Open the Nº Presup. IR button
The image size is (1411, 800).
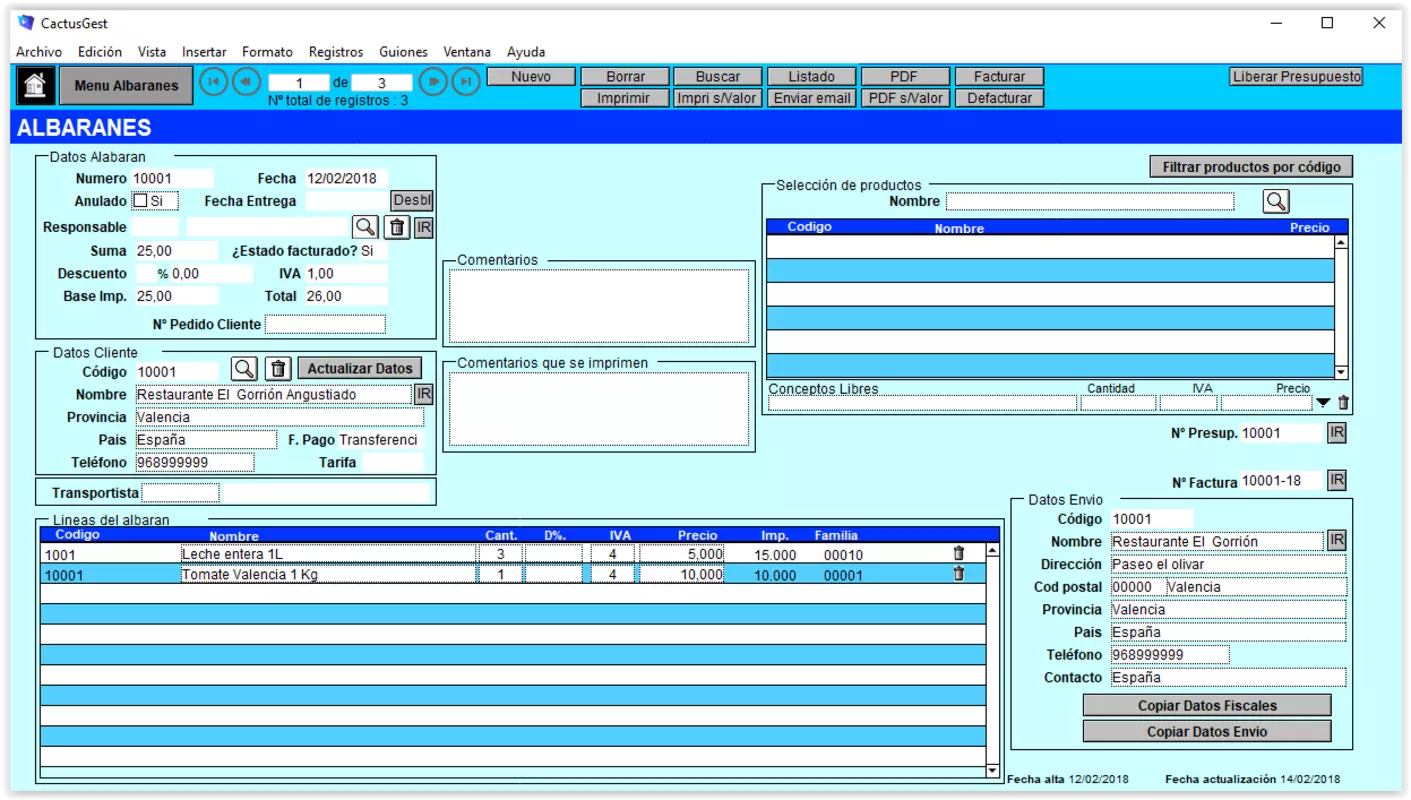tap(1337, 433)
